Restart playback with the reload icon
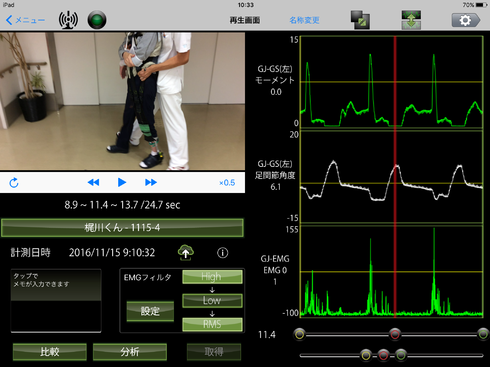Screen dimensions: 490x367 click(14, 183)
